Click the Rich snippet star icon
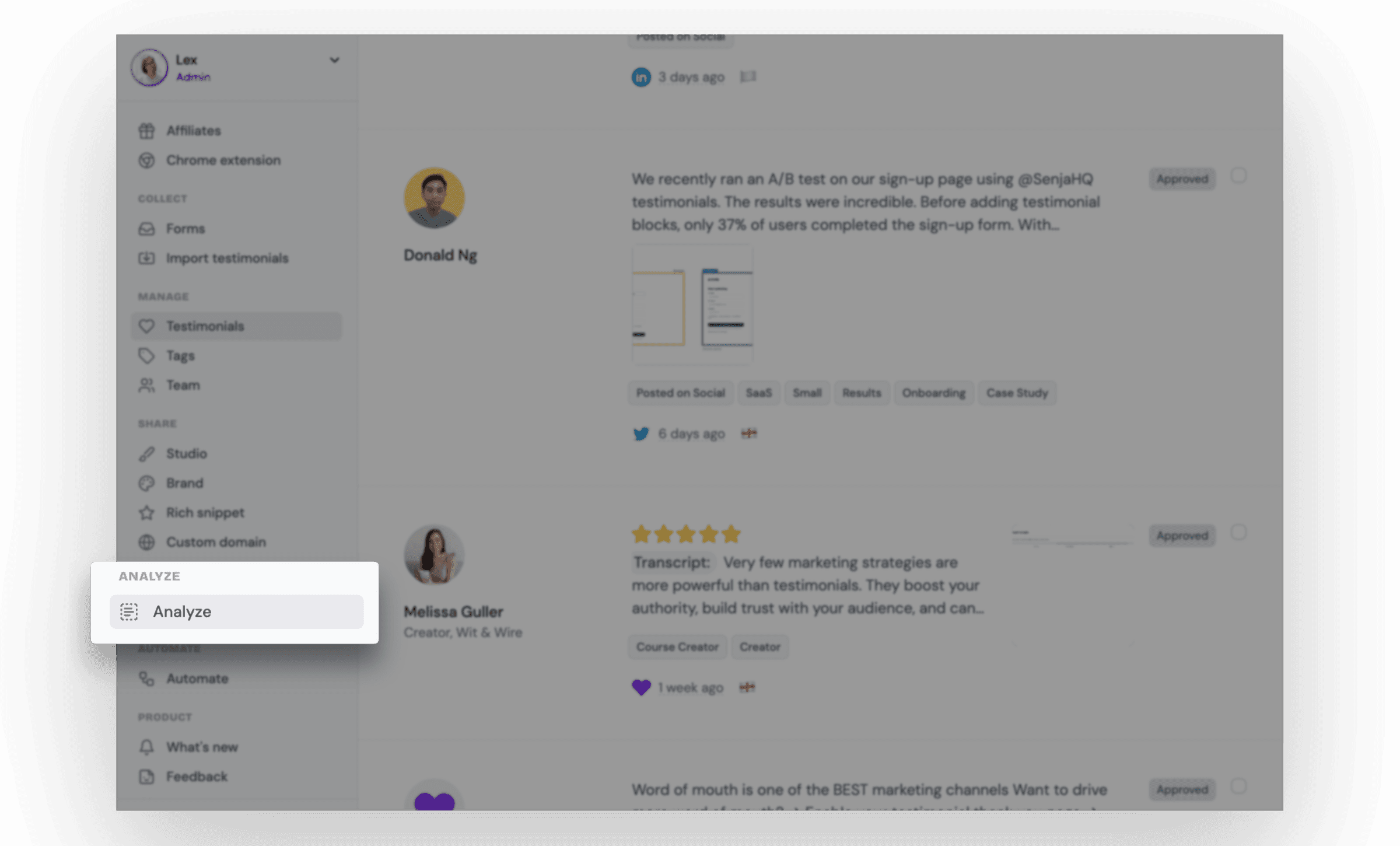Image resolution: width=1400 pixels, height=846 pixels. tap(146, 512)
